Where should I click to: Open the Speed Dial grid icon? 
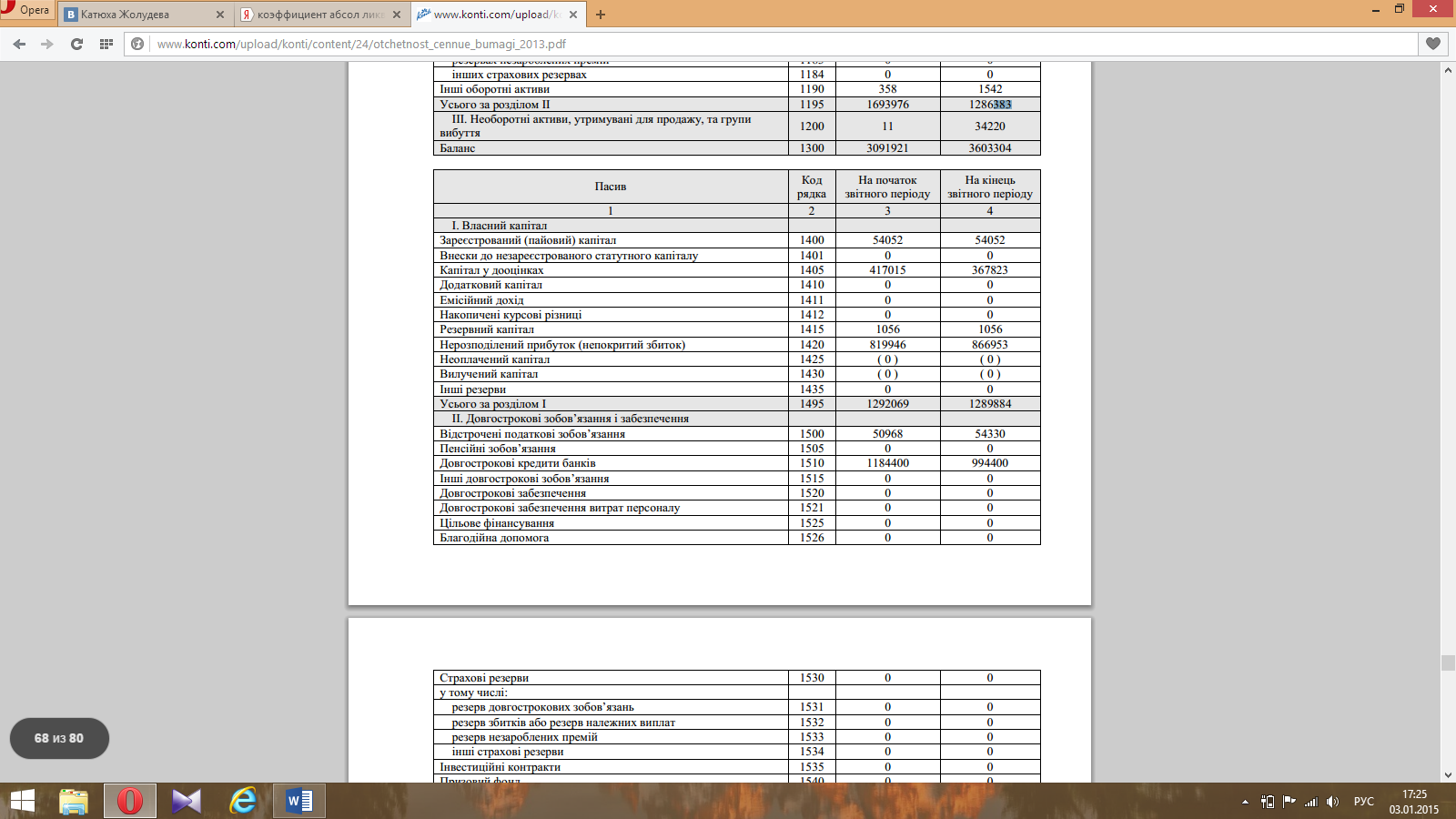106,44
